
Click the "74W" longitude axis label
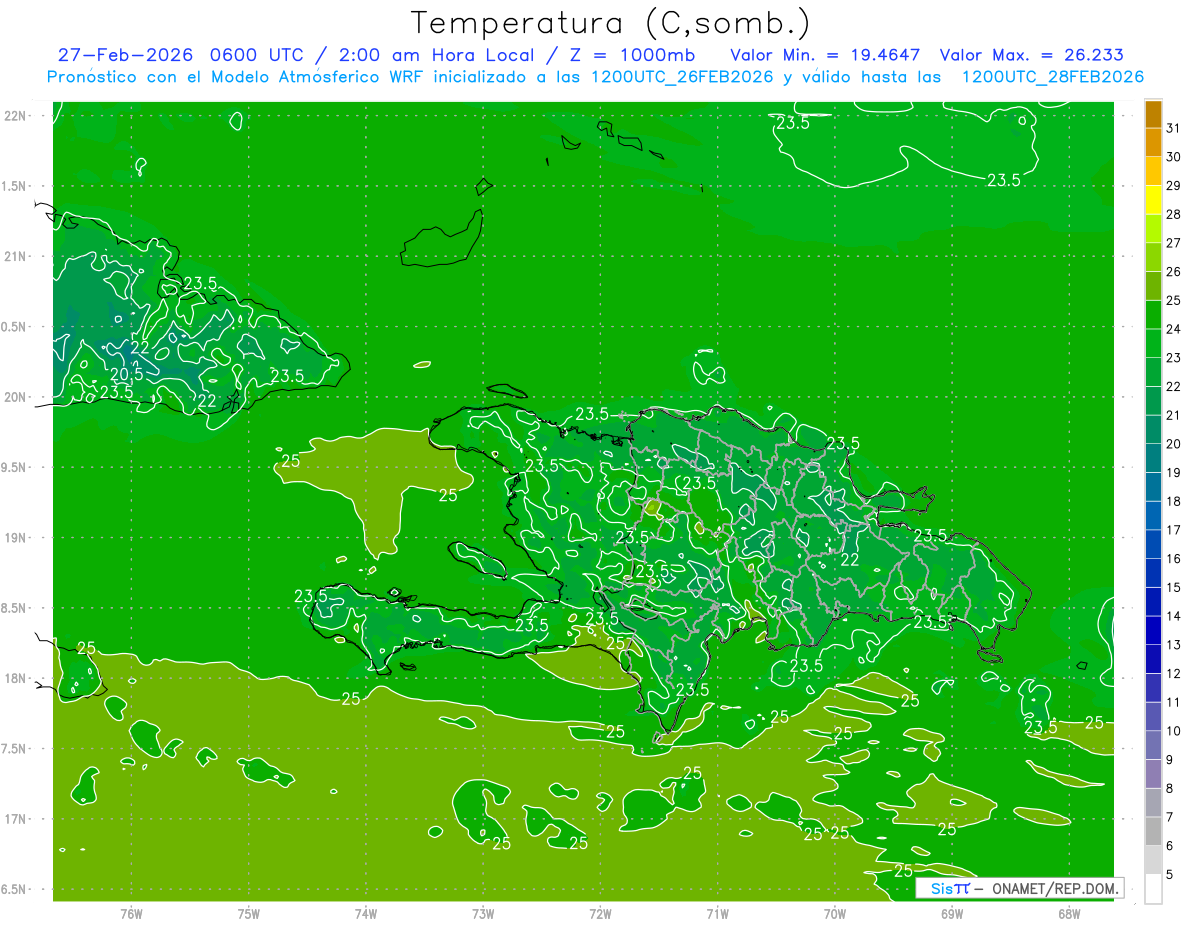366,914
